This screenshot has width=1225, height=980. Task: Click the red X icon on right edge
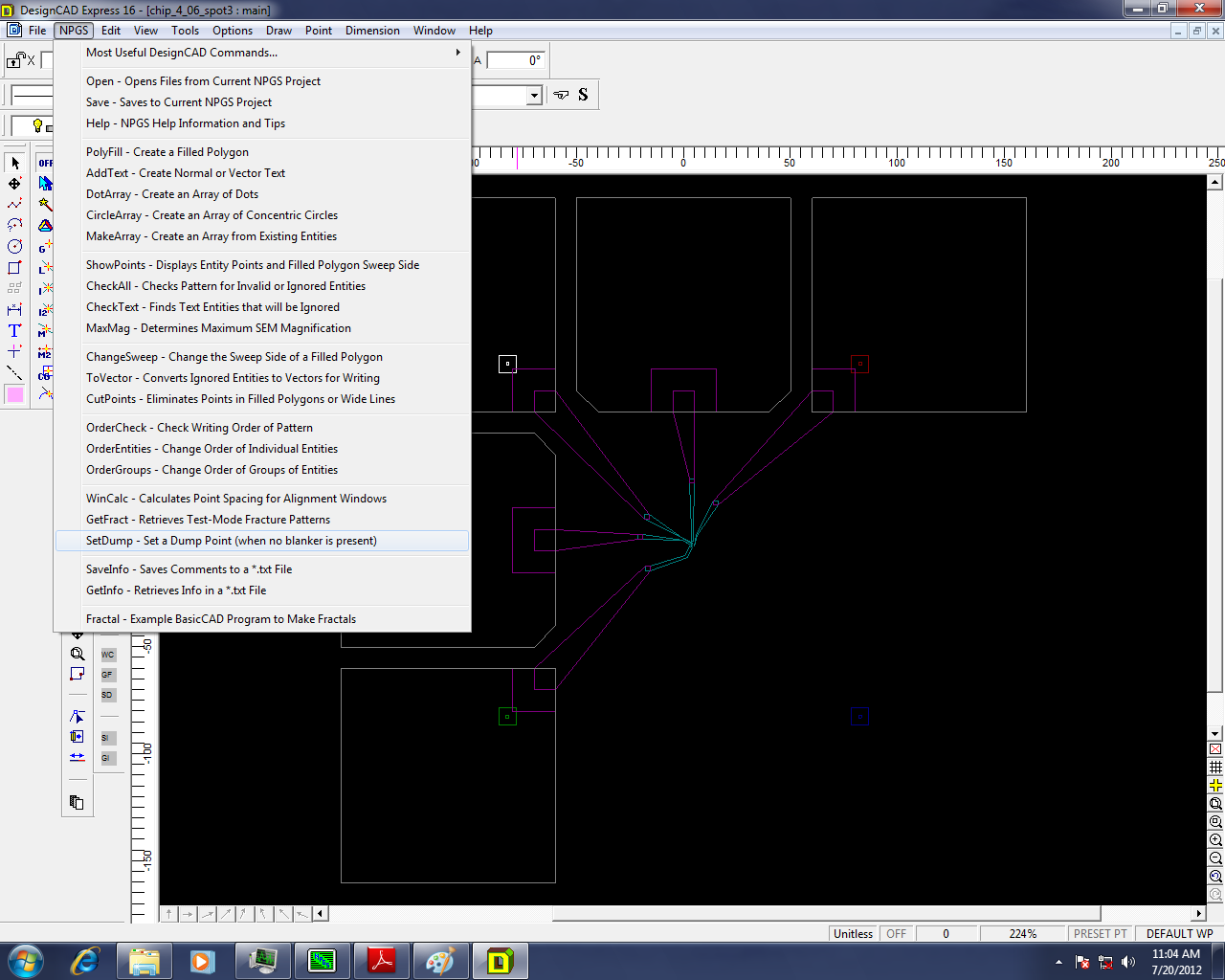1215,748
